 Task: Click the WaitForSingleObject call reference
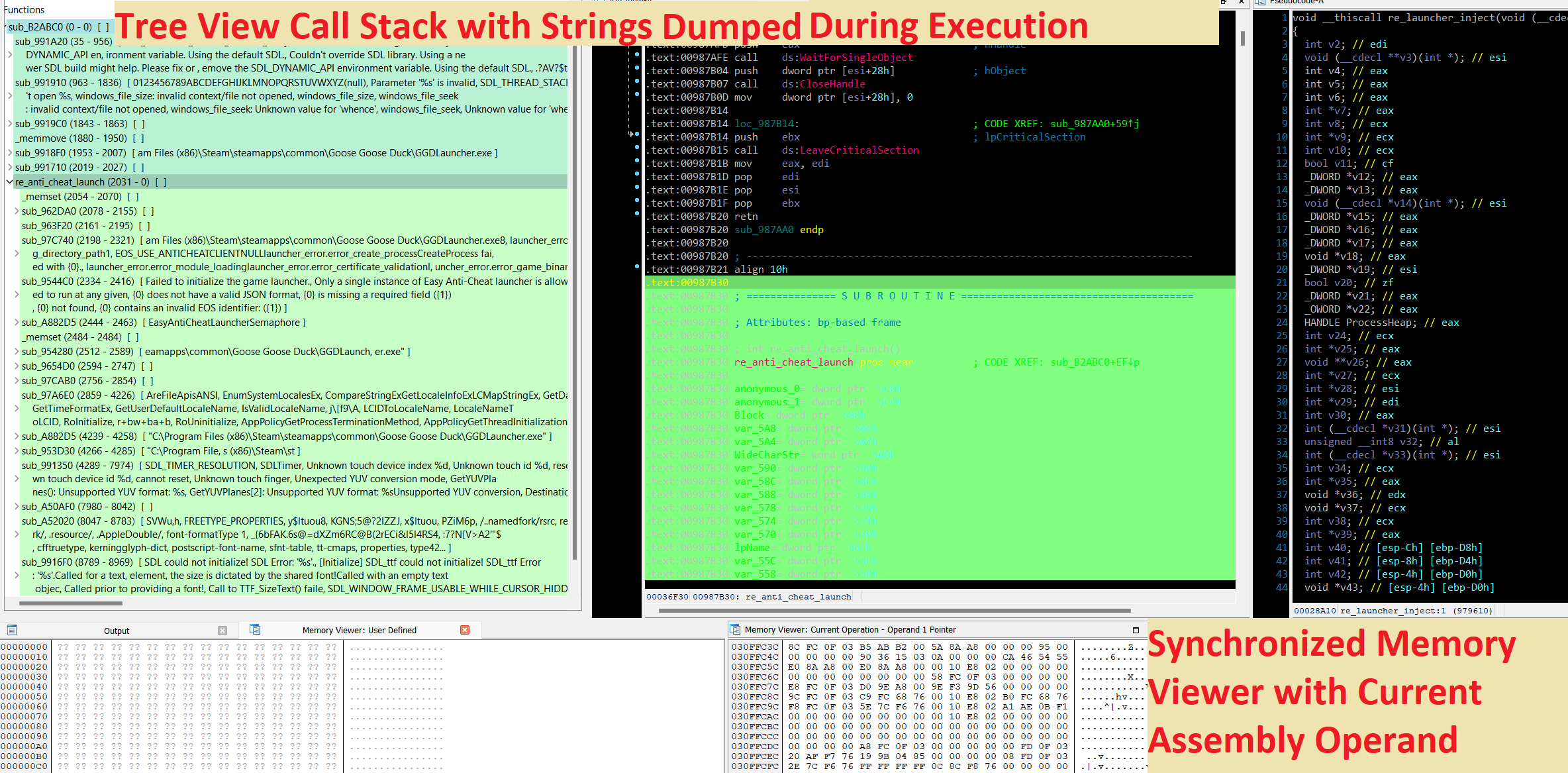[856, 58]
